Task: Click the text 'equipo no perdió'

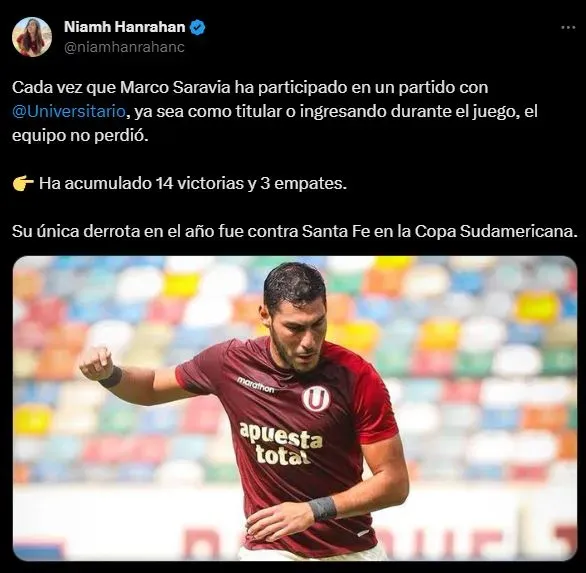Action: [x=80, y=135]
